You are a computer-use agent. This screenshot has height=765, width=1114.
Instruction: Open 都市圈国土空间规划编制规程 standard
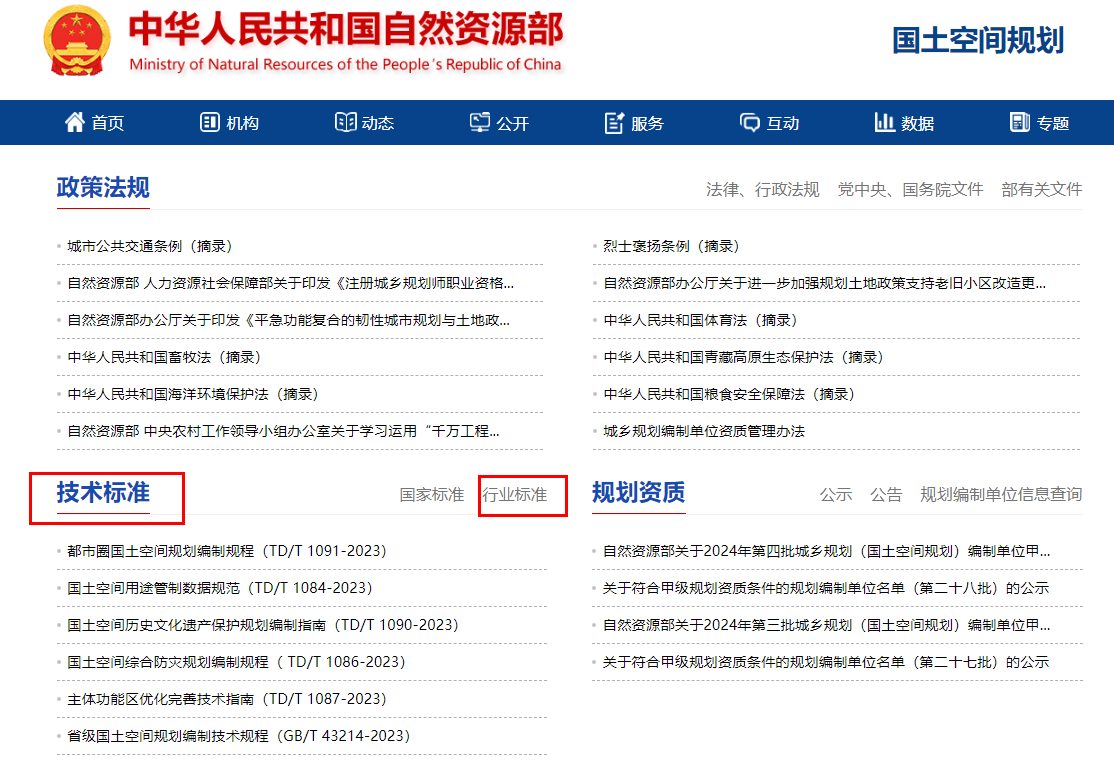(226, 551)
